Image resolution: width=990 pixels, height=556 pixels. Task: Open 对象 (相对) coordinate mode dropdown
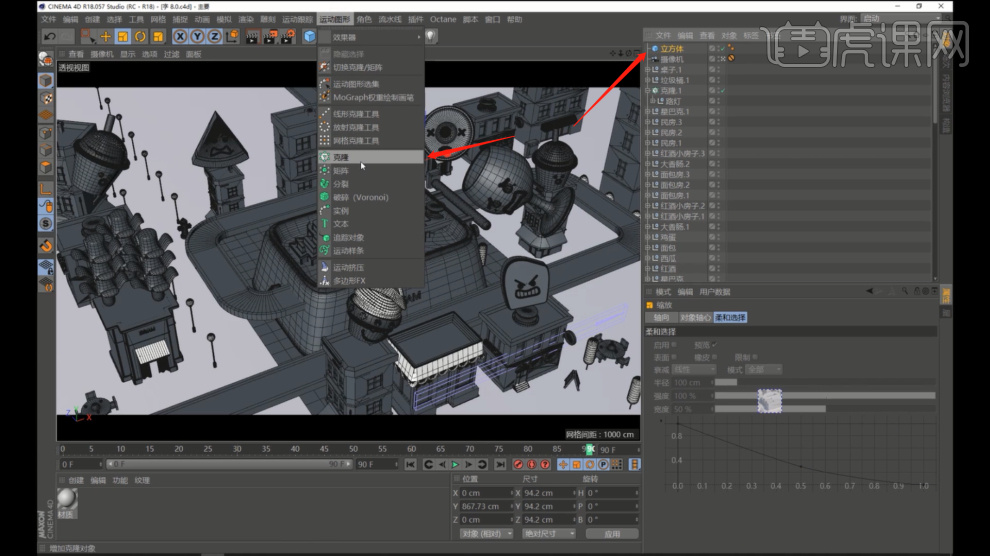pyautogui.click(x=486, y=534)
